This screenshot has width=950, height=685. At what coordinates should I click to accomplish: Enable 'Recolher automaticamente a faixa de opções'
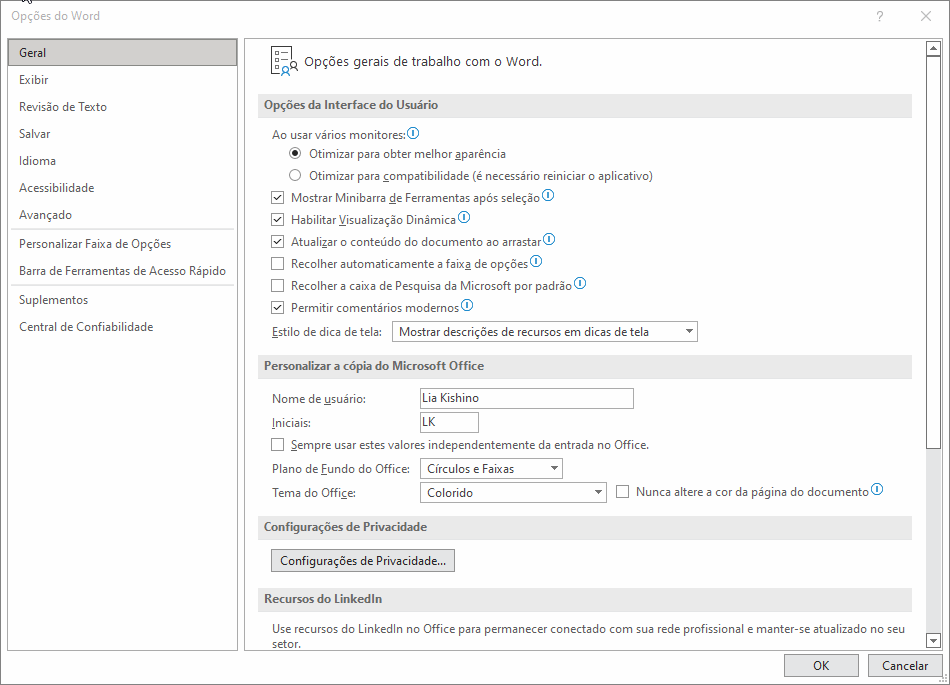pyautogui.click(x=277, y=263)
